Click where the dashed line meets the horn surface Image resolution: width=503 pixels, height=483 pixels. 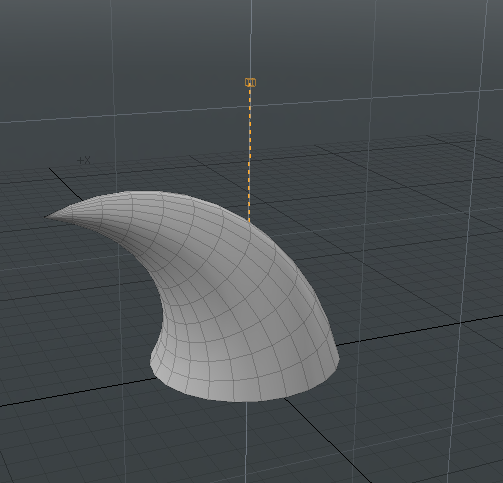click(x=249, y=221)
